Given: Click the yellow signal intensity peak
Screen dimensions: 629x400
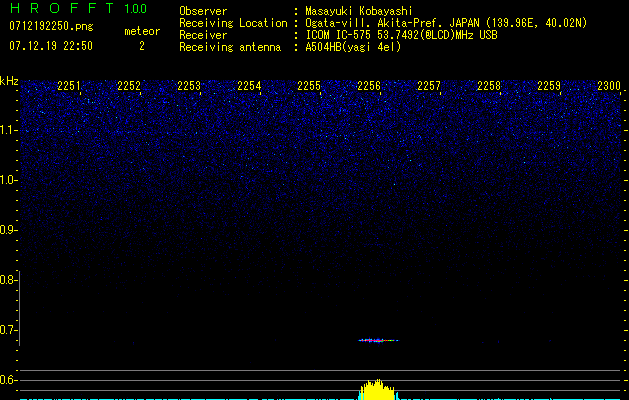Looking at the screenshot, I should (375, 390).
